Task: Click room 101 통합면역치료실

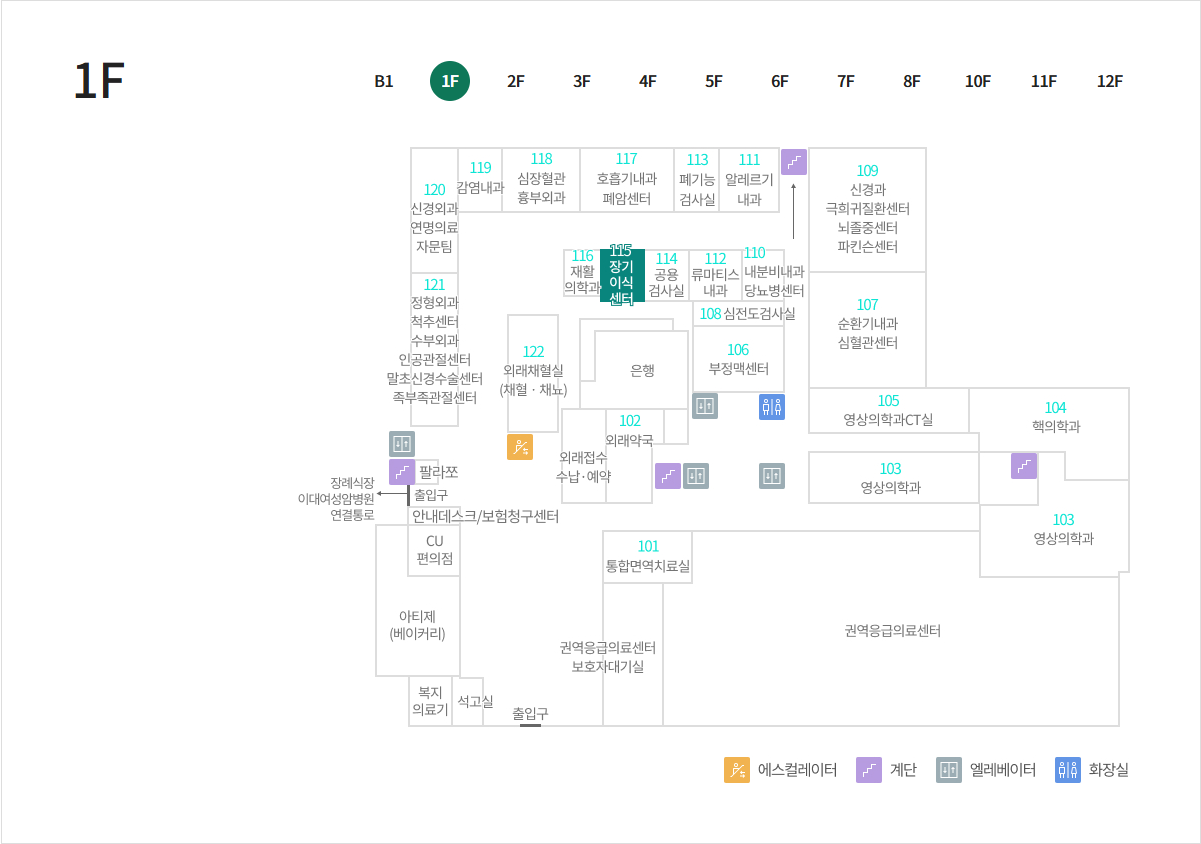Action: [648, 557]
